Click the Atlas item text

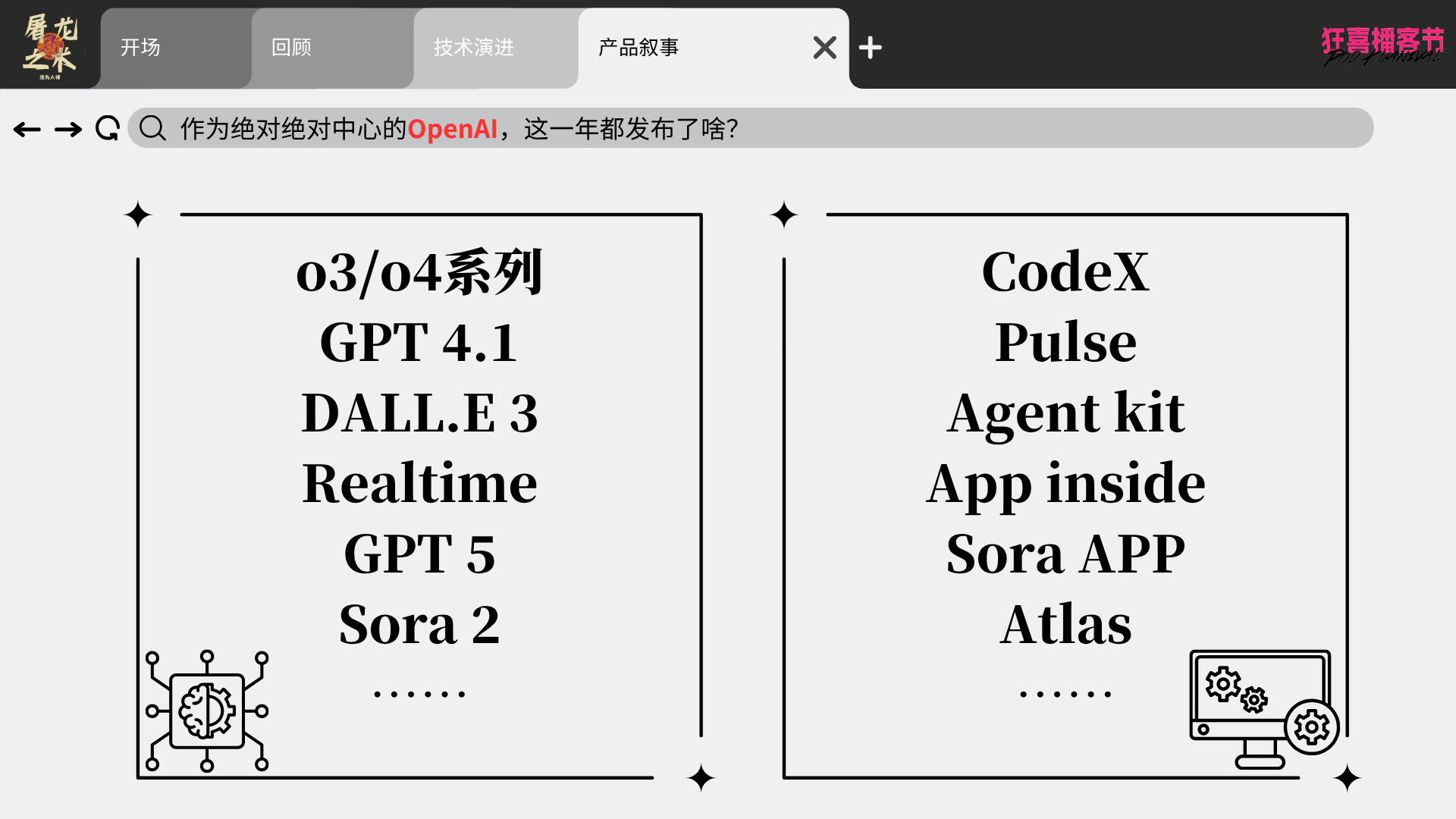pos(1065,625)
